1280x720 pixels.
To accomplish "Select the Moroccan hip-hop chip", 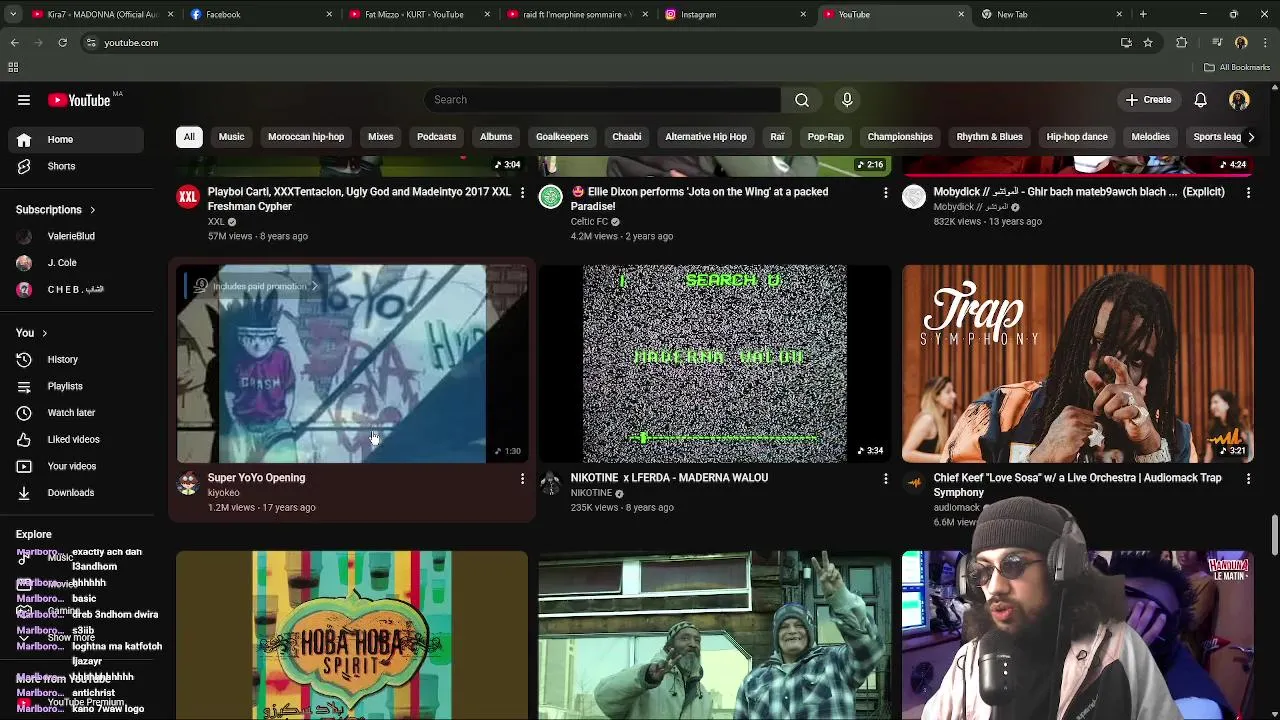I will pos(306,137).
